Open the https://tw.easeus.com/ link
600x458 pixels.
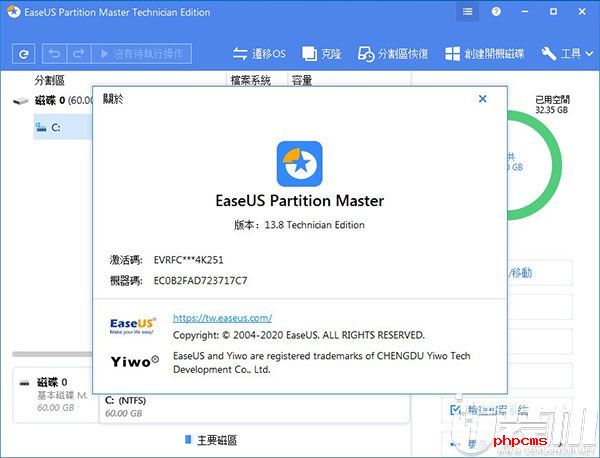point(222,318)
